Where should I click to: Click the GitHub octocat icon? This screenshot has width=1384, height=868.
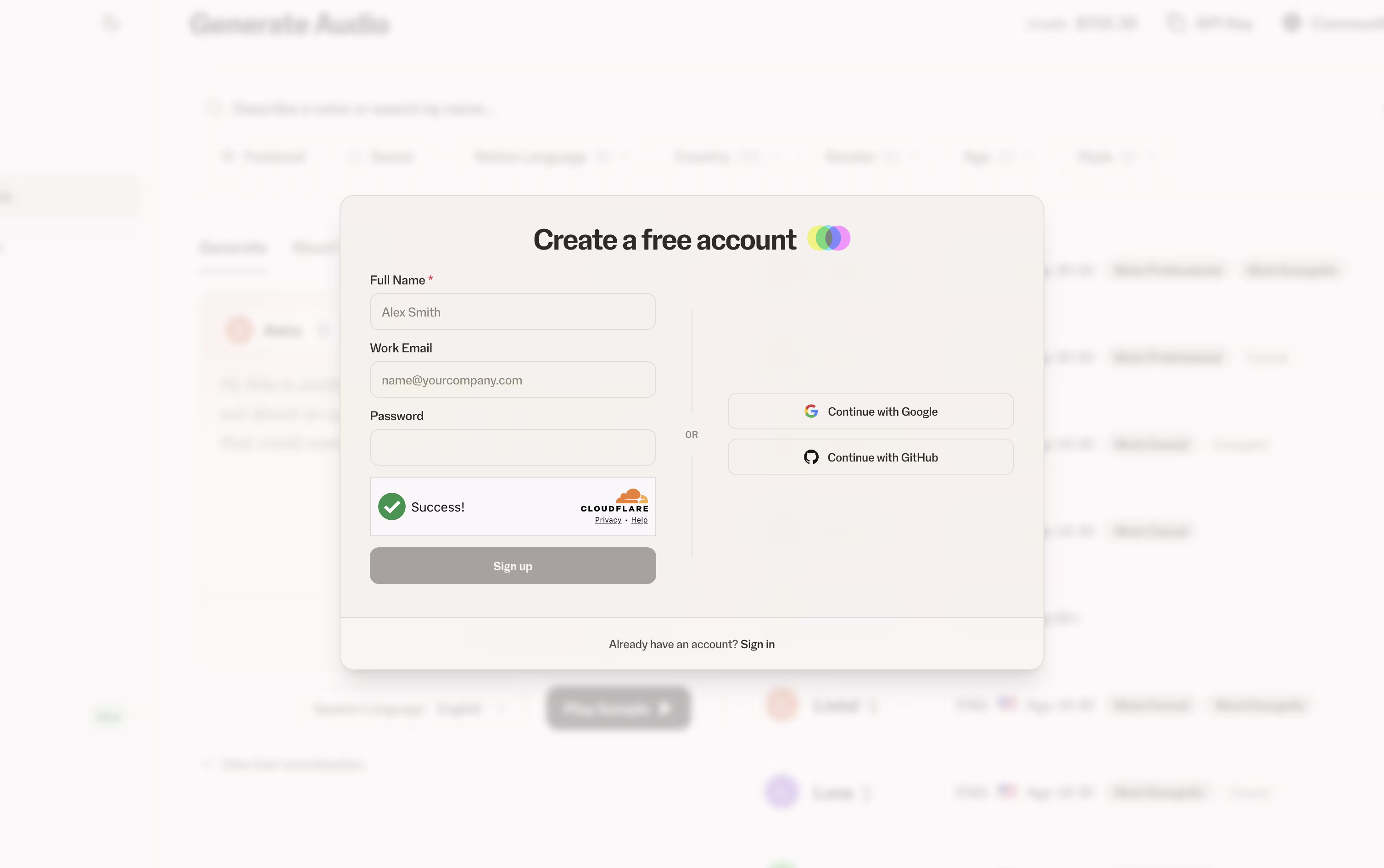[810, 457]
